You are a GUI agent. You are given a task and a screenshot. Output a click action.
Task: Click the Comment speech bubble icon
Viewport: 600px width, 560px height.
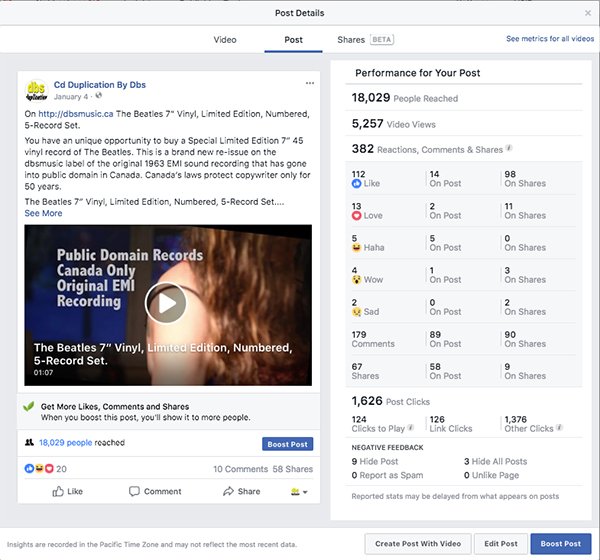coord(134,491)
